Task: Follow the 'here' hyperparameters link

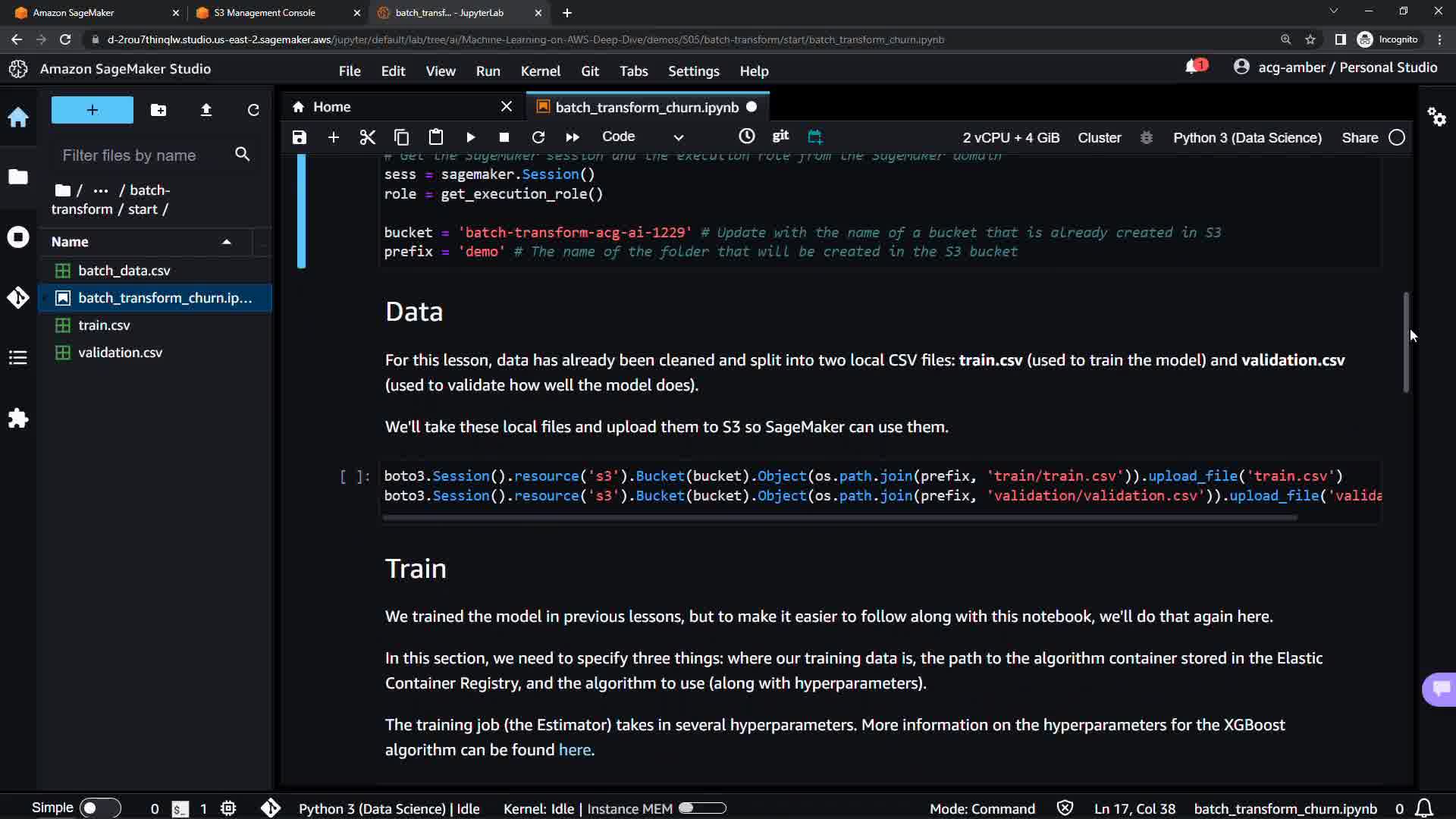Action: coord(574,750)
